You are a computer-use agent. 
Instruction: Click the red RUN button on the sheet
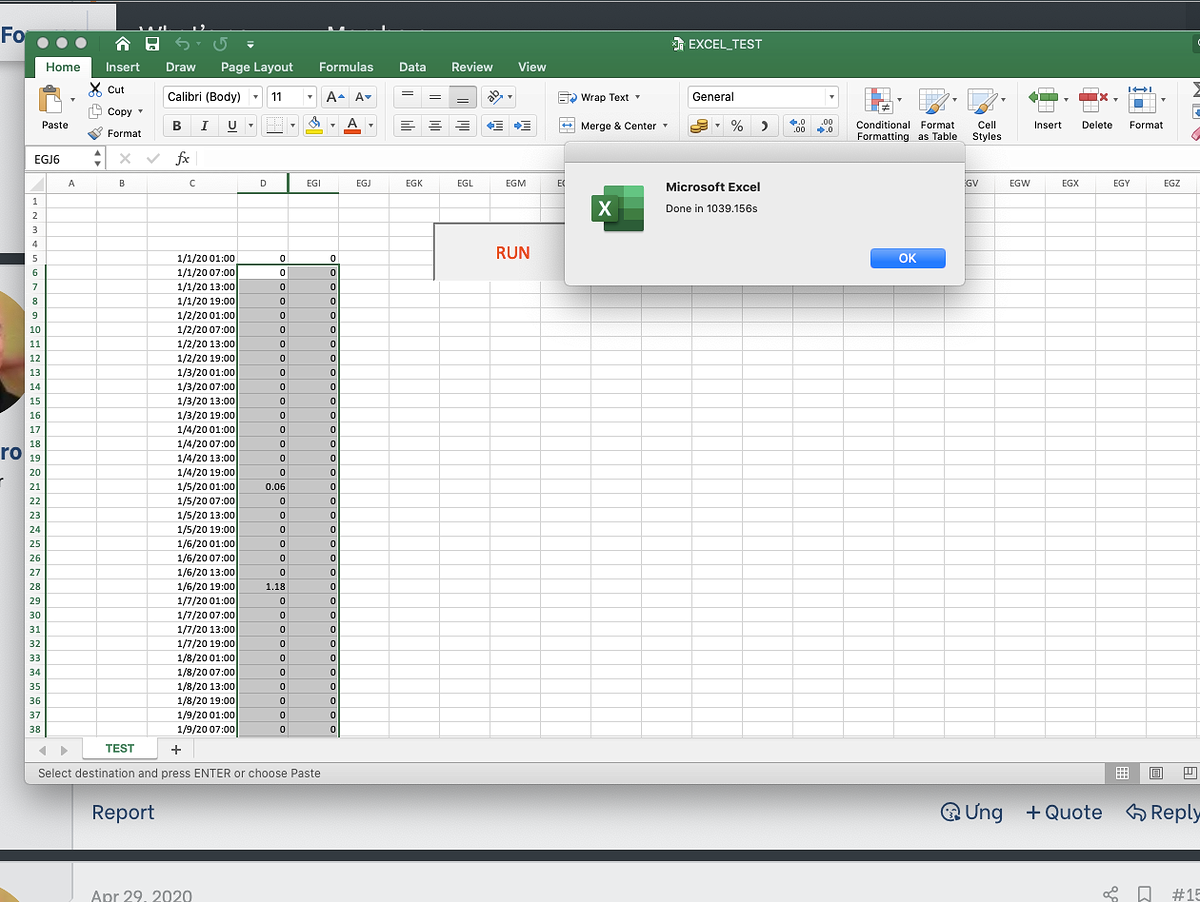coord(497,252)
